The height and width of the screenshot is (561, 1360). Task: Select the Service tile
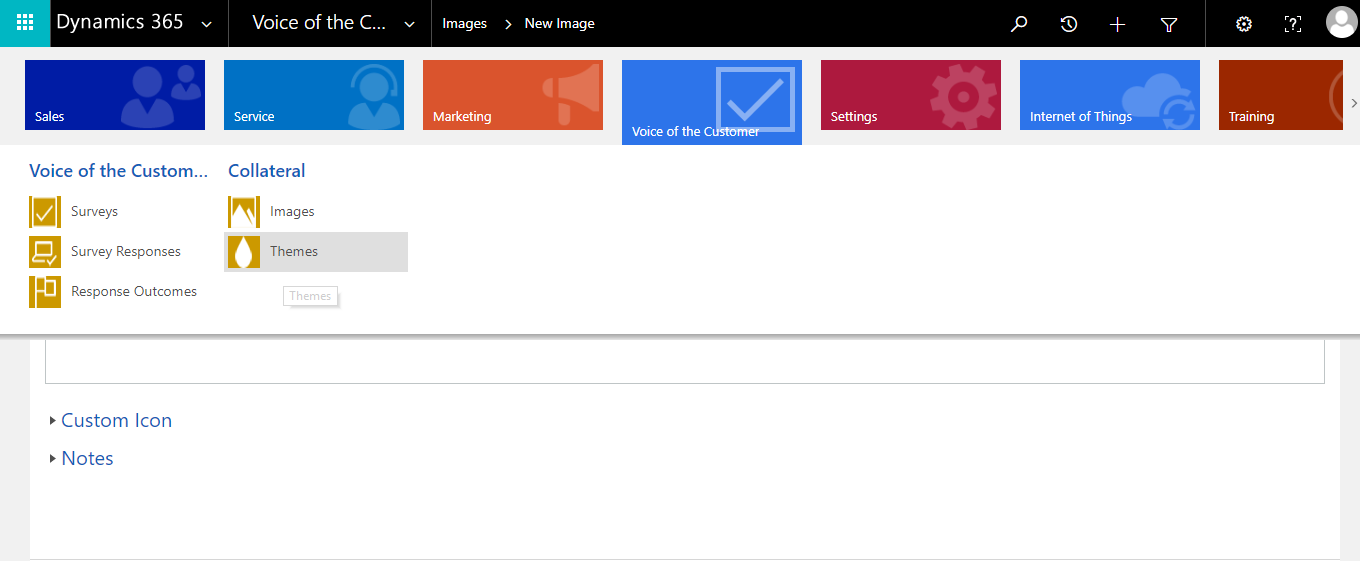pos(314,95)
